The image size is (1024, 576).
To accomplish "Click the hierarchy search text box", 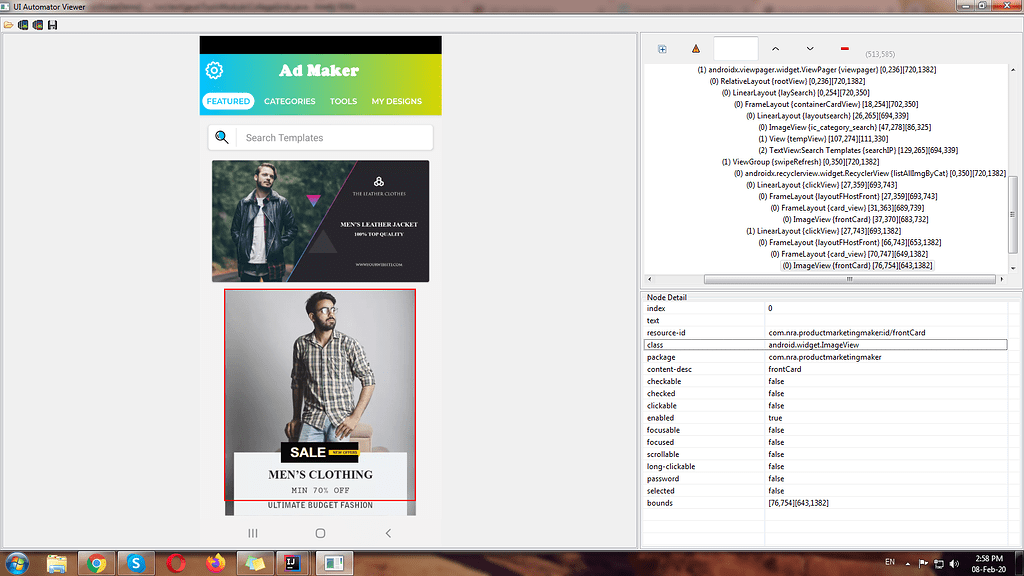I will (735, 48).
